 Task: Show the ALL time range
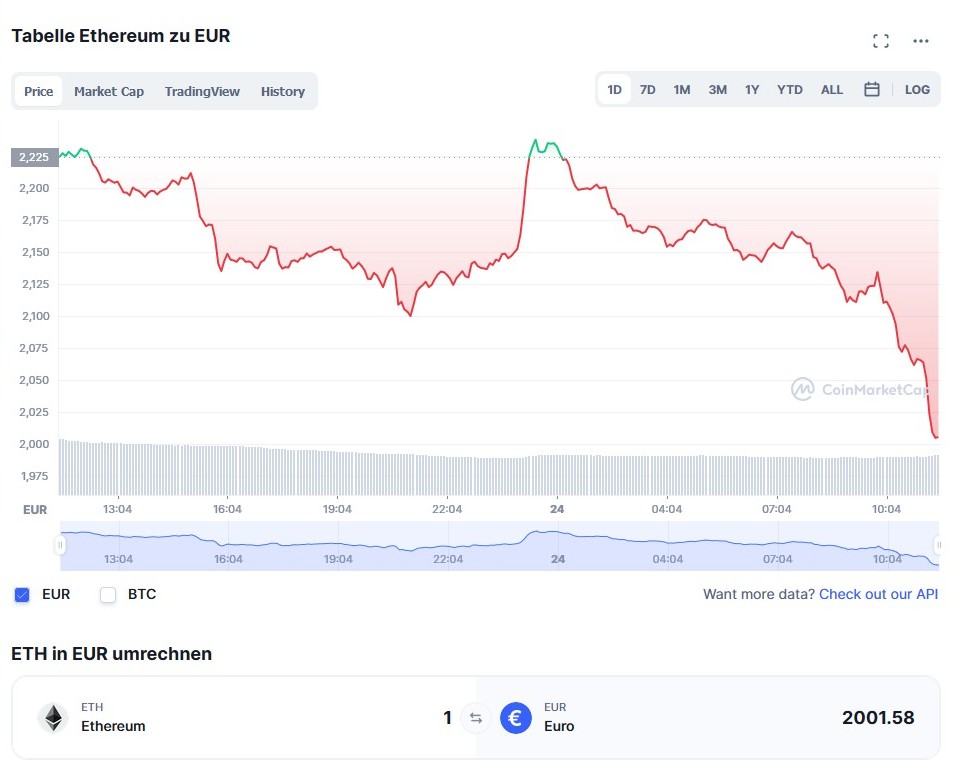click(x=832, y=90)
